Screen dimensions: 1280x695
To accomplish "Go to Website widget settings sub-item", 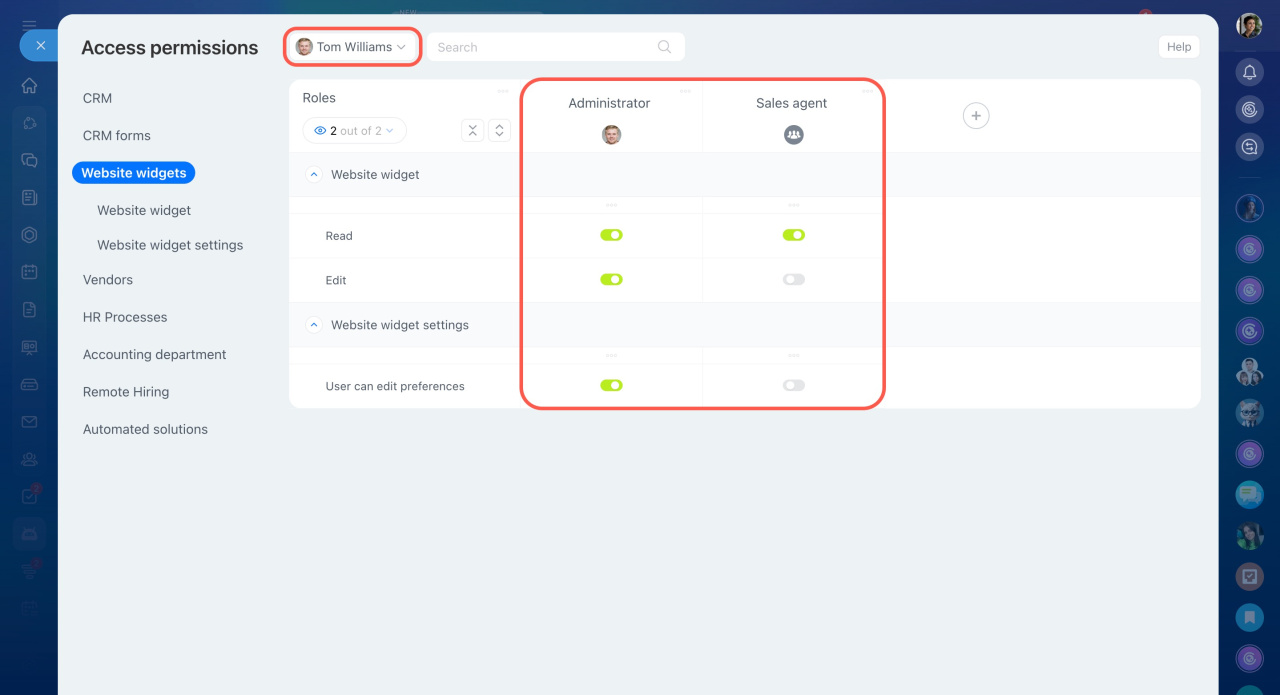I will 170,245.
